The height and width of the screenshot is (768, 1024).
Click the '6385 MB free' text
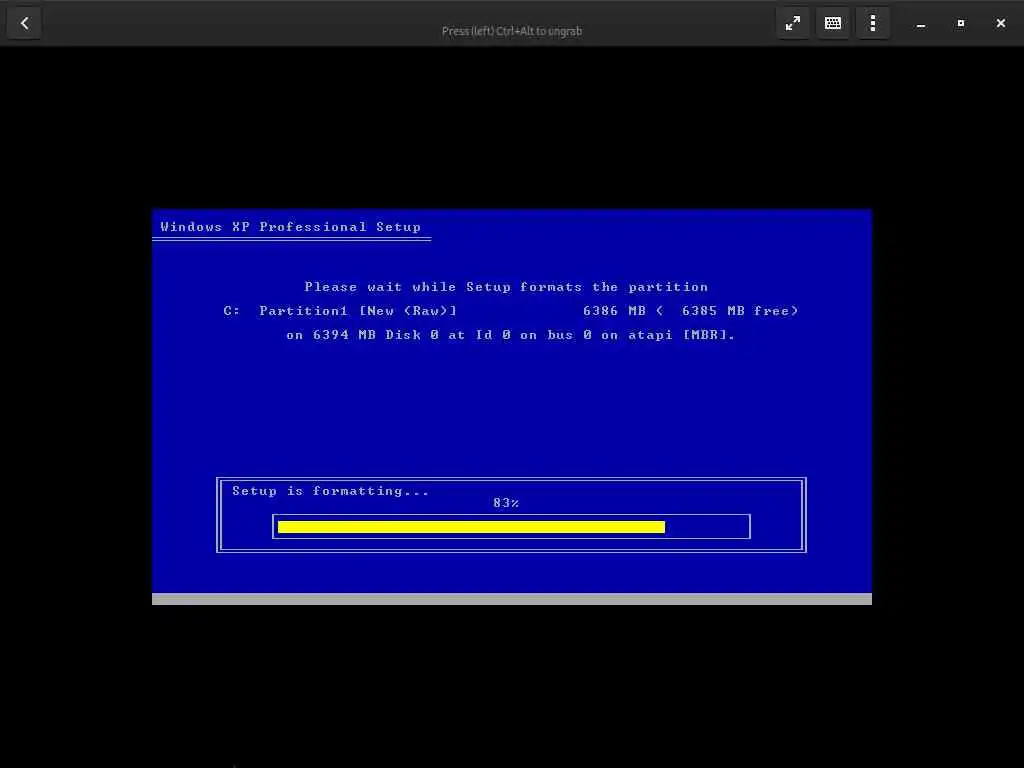click(x=735, y=311)
